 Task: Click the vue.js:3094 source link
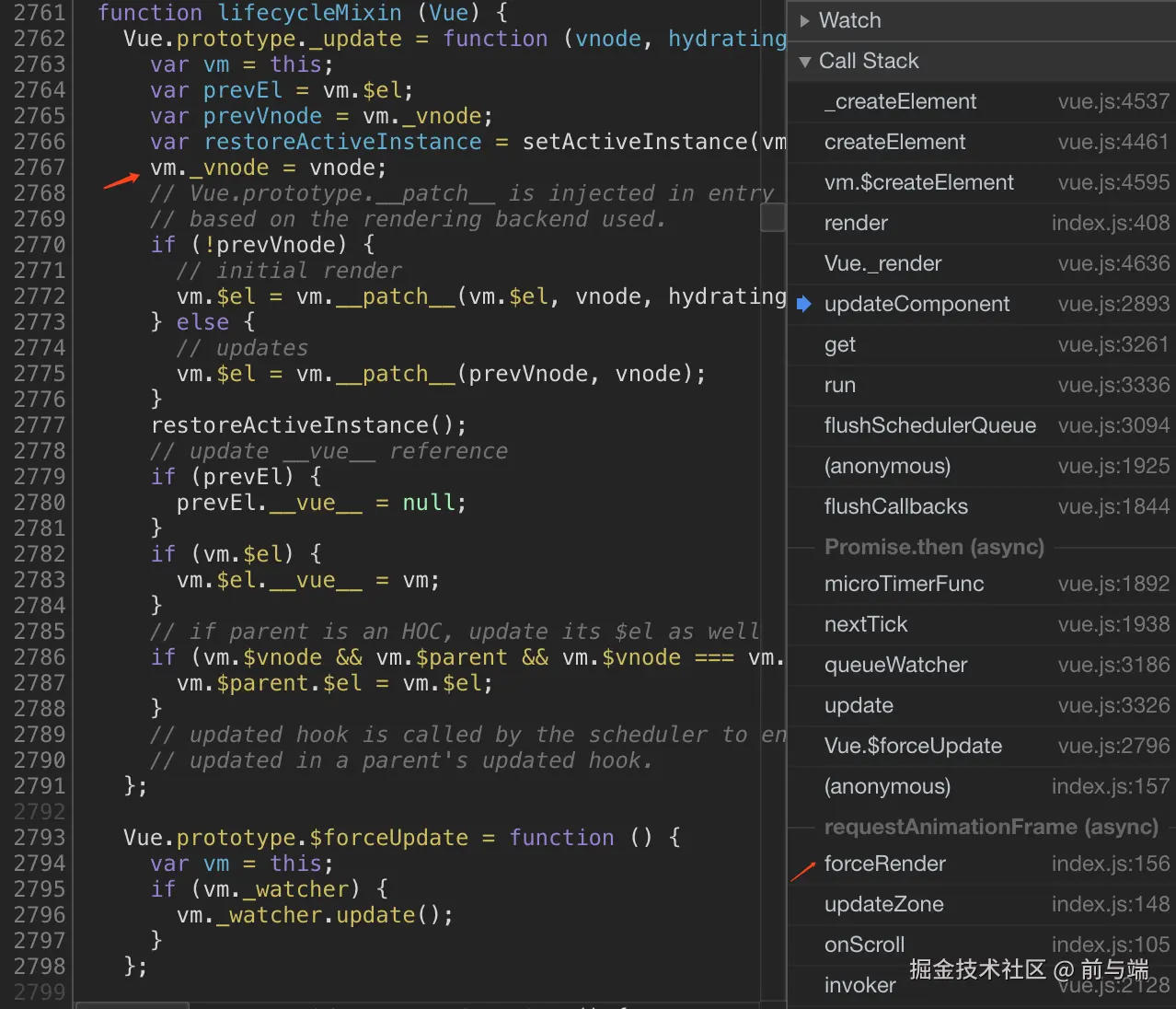click(1113, 425)
